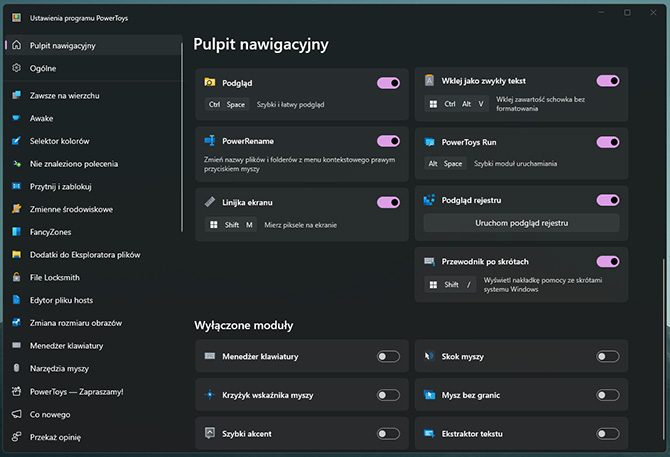Open Co nowego link
The width and height of the screenshot is (670, 457).
click(x=93, y=414)
